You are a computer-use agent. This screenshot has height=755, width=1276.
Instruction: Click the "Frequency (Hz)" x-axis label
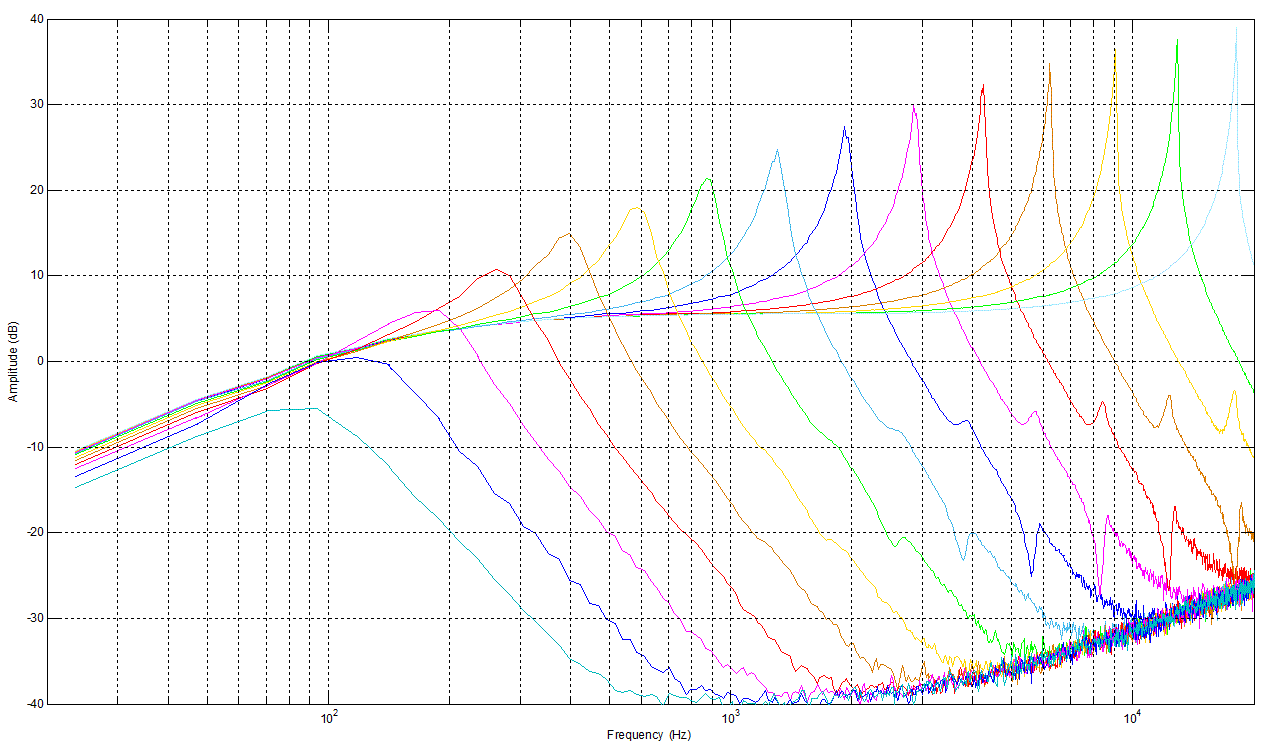[648, 735]
